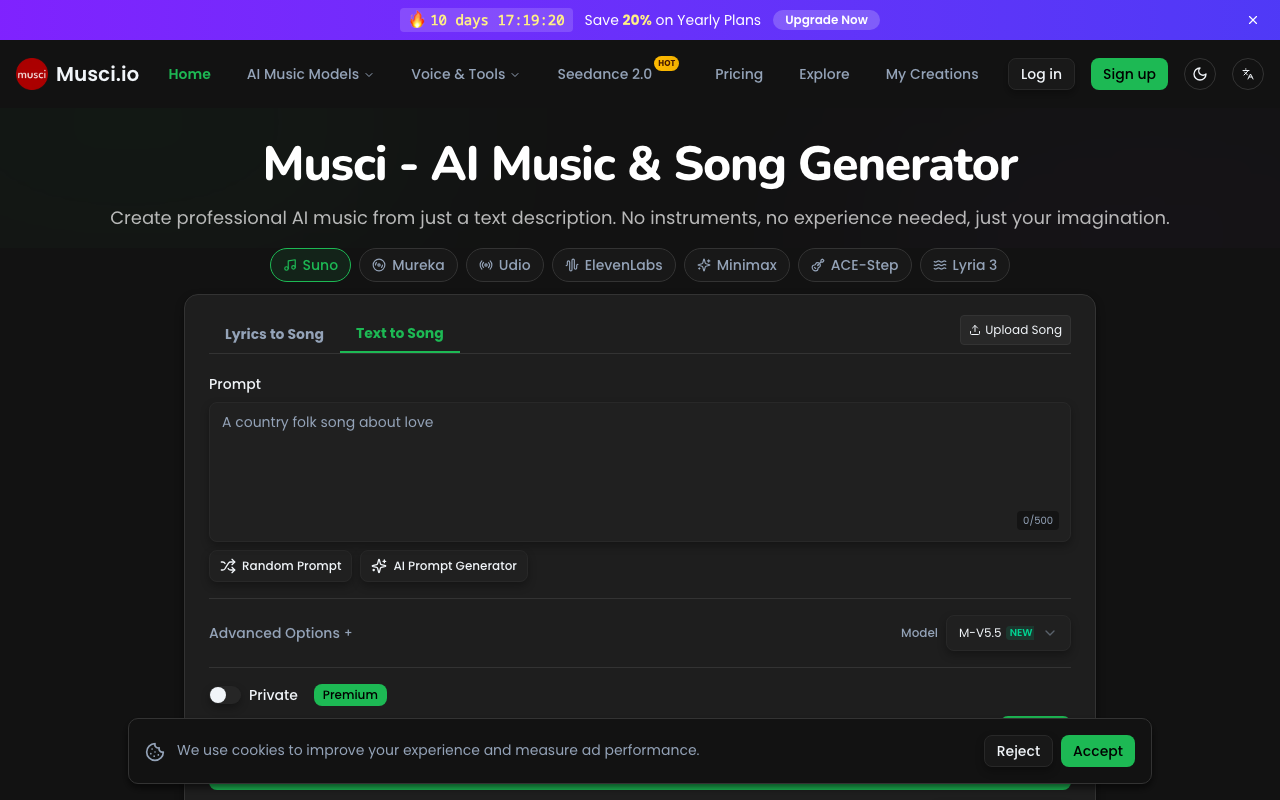The width and height of the screenshot is (1280, 800).
Task: Switch to the Lyrics to Song tab
Action: coord(274,334)
